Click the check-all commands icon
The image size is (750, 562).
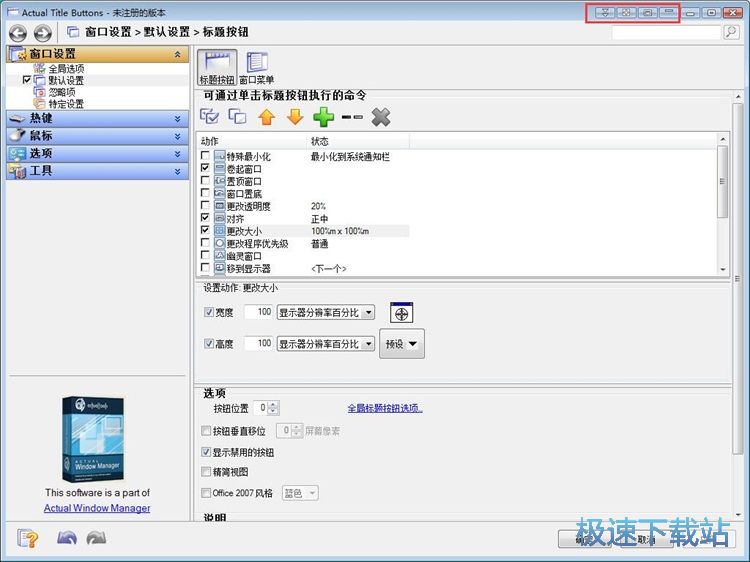(x=210, y=116)
